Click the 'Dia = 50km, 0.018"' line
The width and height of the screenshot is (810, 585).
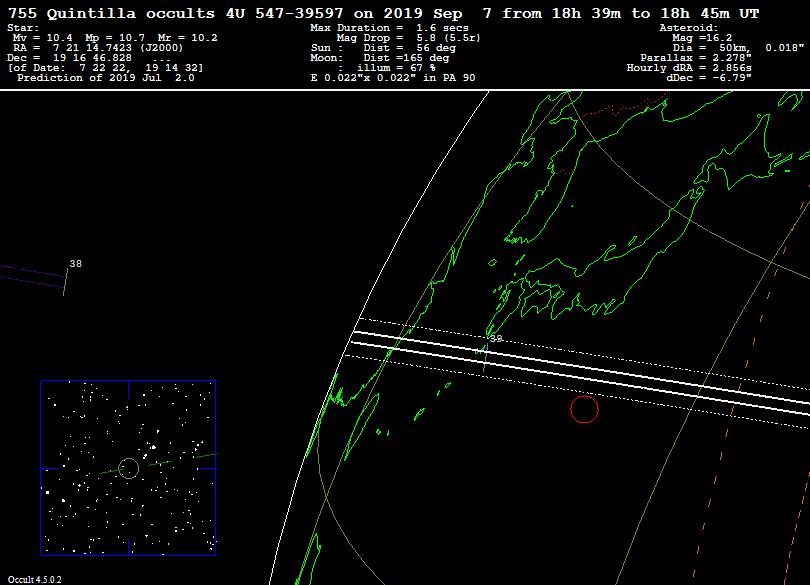click(738, 48)
